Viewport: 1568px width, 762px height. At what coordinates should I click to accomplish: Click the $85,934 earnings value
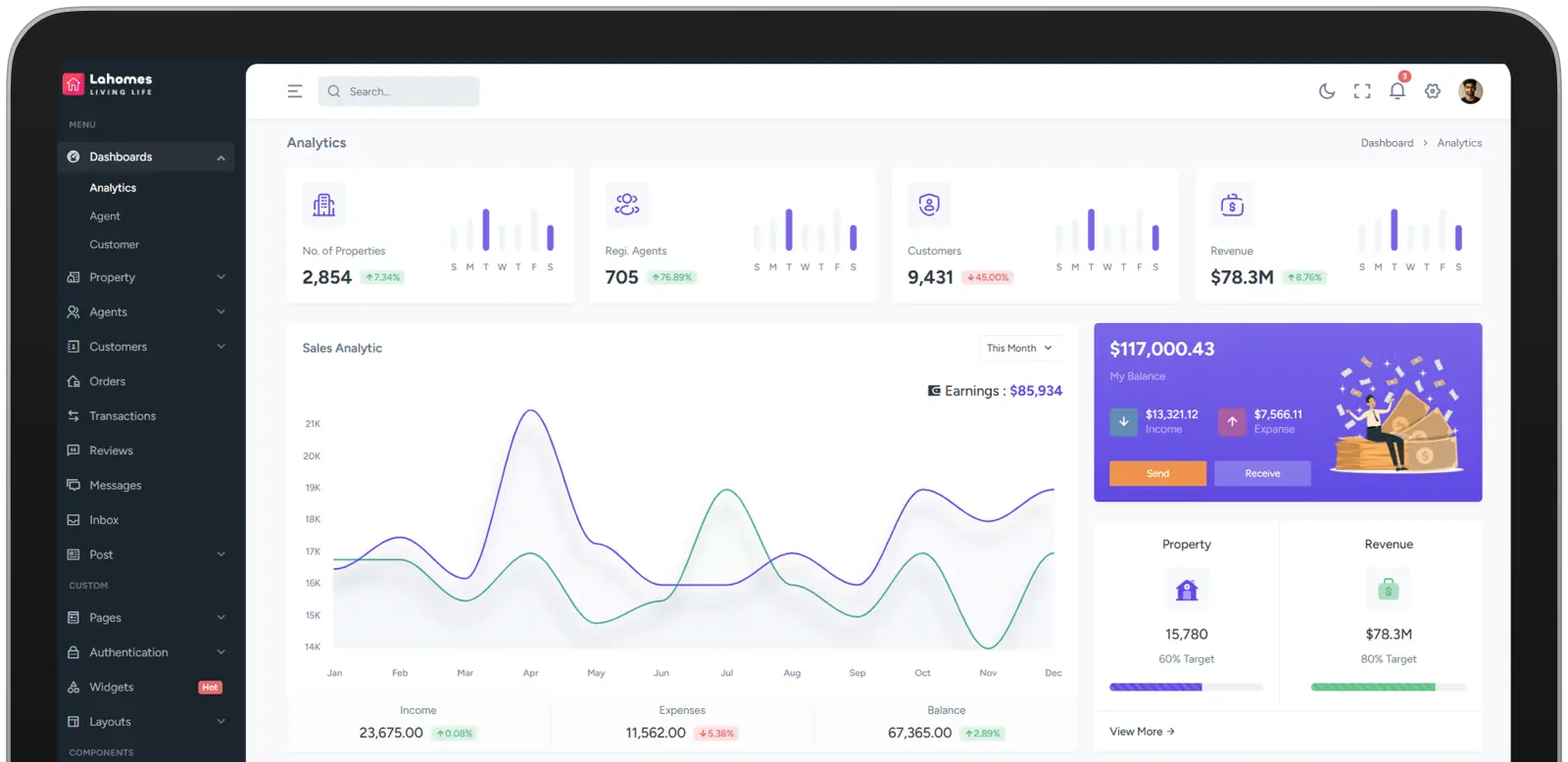1036,391
